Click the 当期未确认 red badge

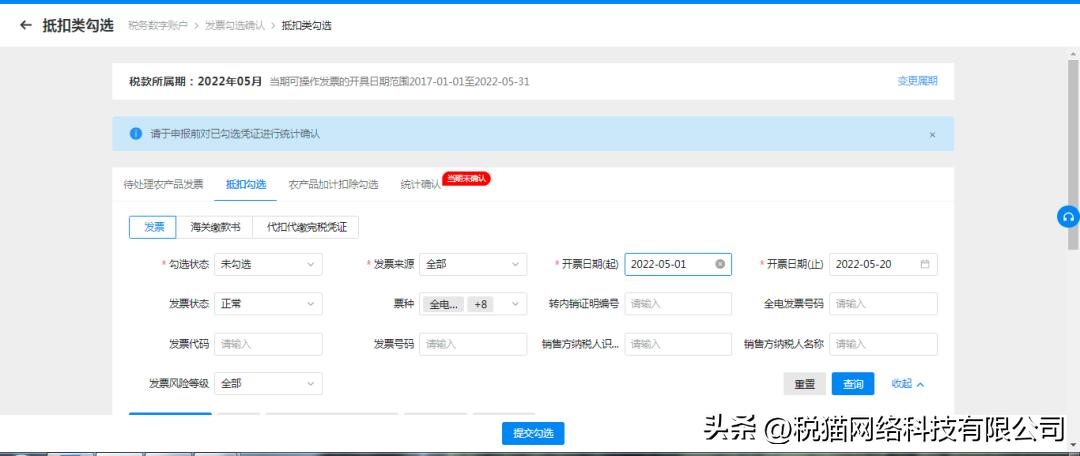point(466,178)
